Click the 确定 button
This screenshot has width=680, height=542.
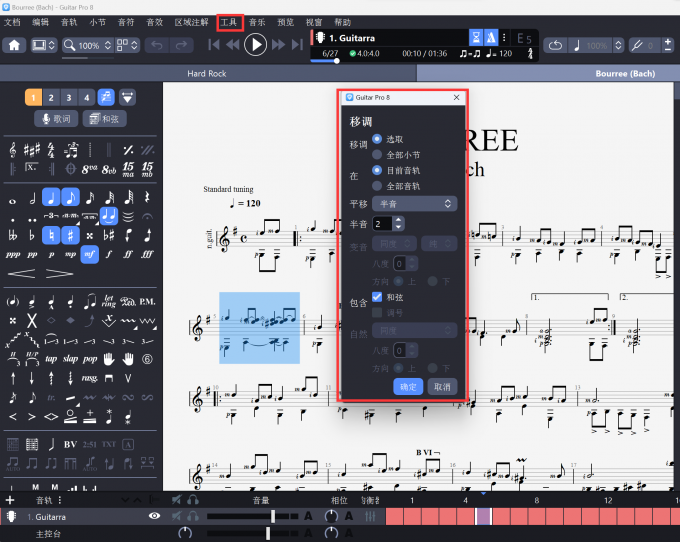pyautogui.click(x=408, y=386)
